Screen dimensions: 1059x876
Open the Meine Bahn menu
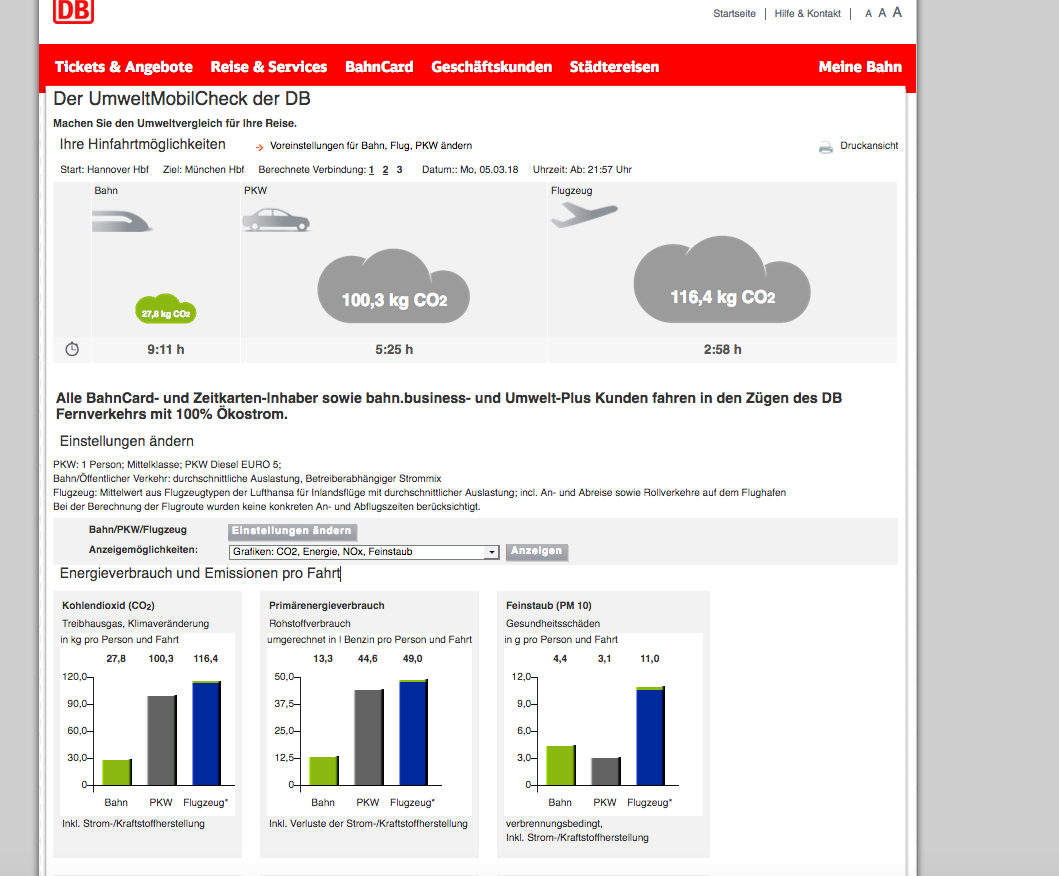(860, 67)
